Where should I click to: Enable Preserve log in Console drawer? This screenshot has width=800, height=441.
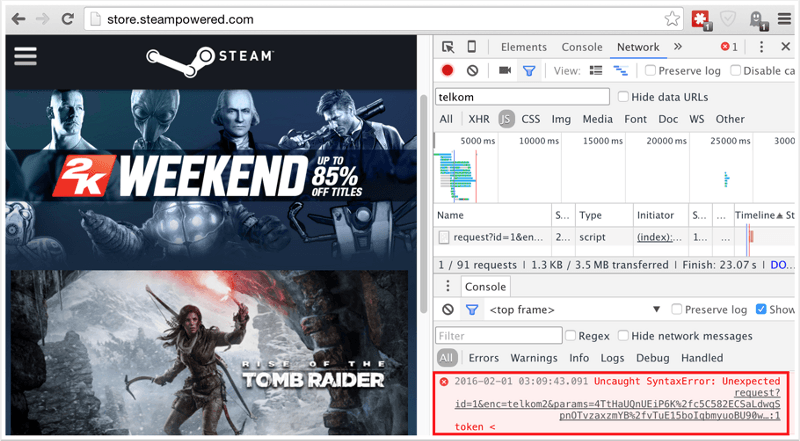click(x=677, y=309)
